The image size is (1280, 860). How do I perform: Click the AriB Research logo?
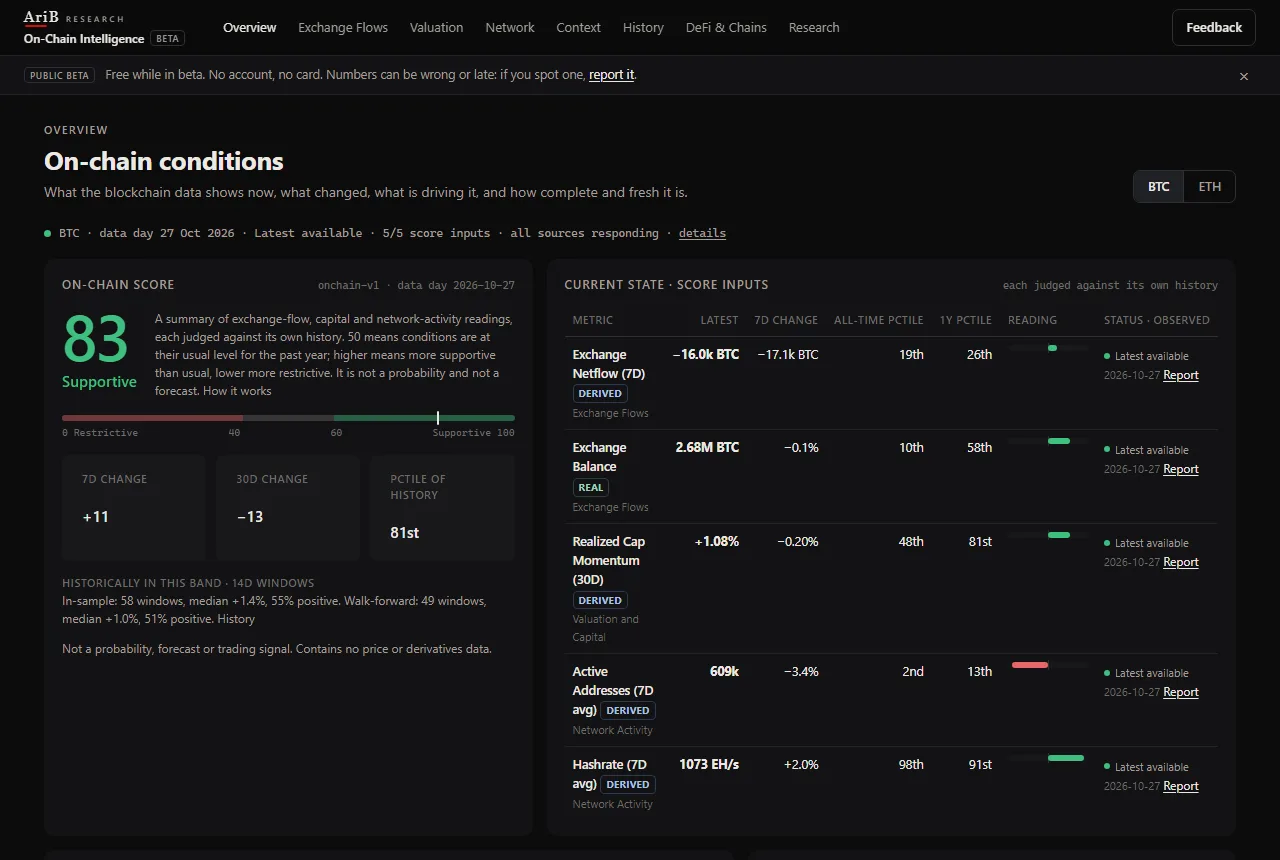pyautogui.click(x=74, y=18)
